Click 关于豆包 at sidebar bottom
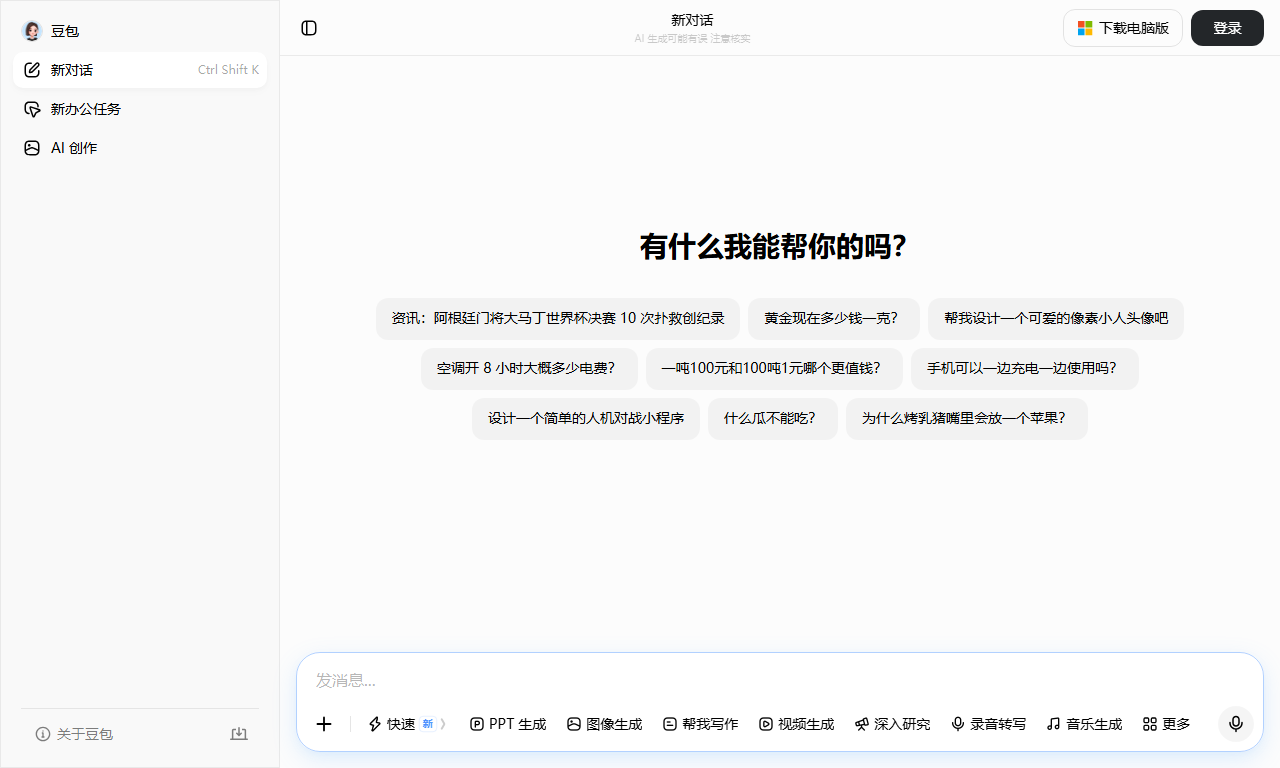This screenshot has width=1280, height=768. 75,734
